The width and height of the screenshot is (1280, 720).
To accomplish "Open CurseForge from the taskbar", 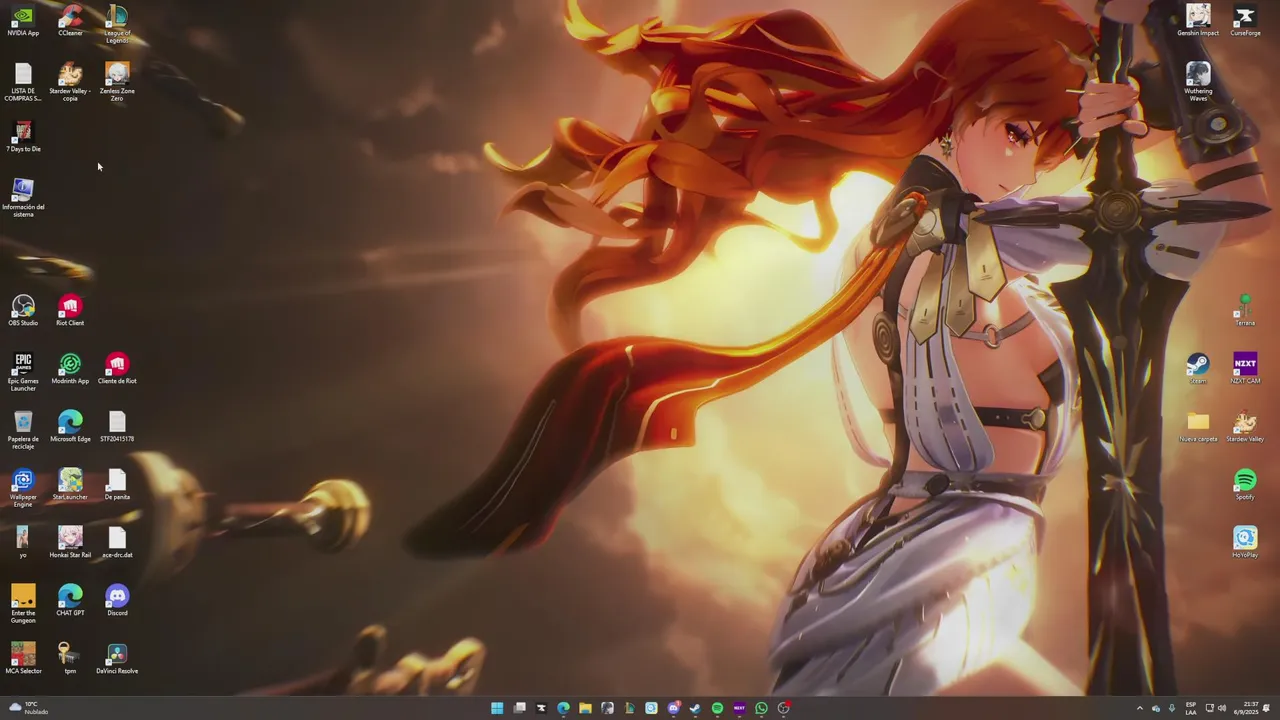I will pyautogui.click(x=541, y=708).
